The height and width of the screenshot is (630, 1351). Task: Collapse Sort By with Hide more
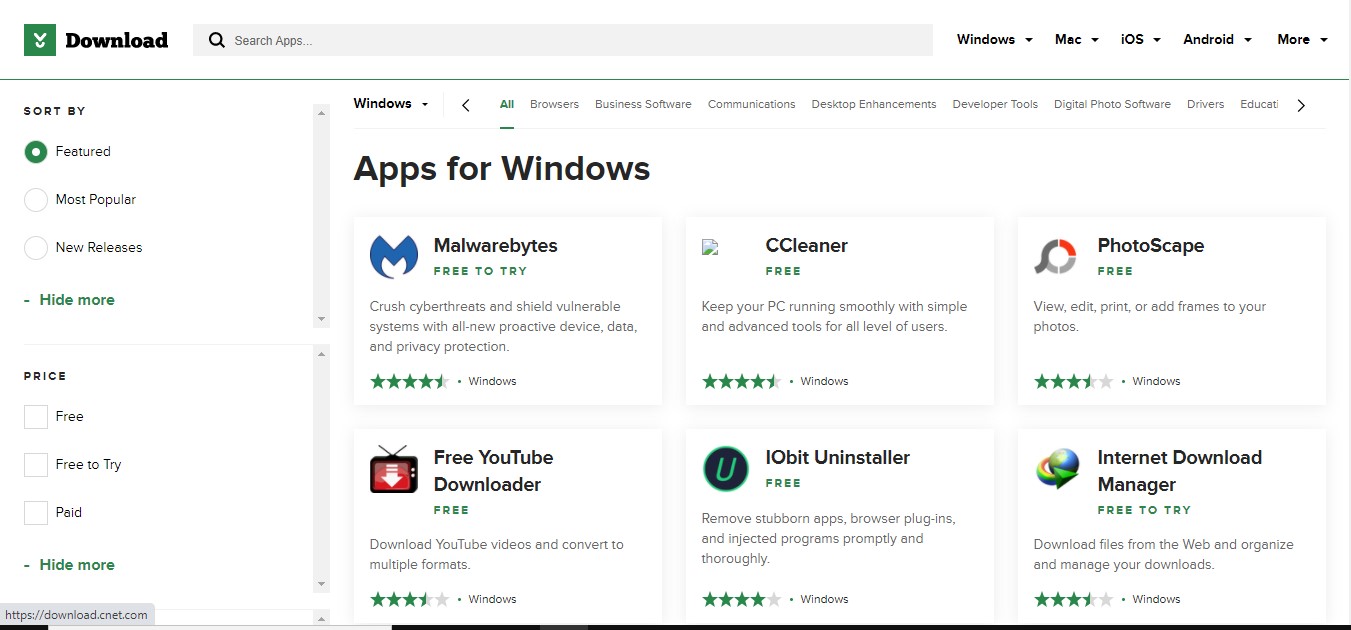coord(69,300)
